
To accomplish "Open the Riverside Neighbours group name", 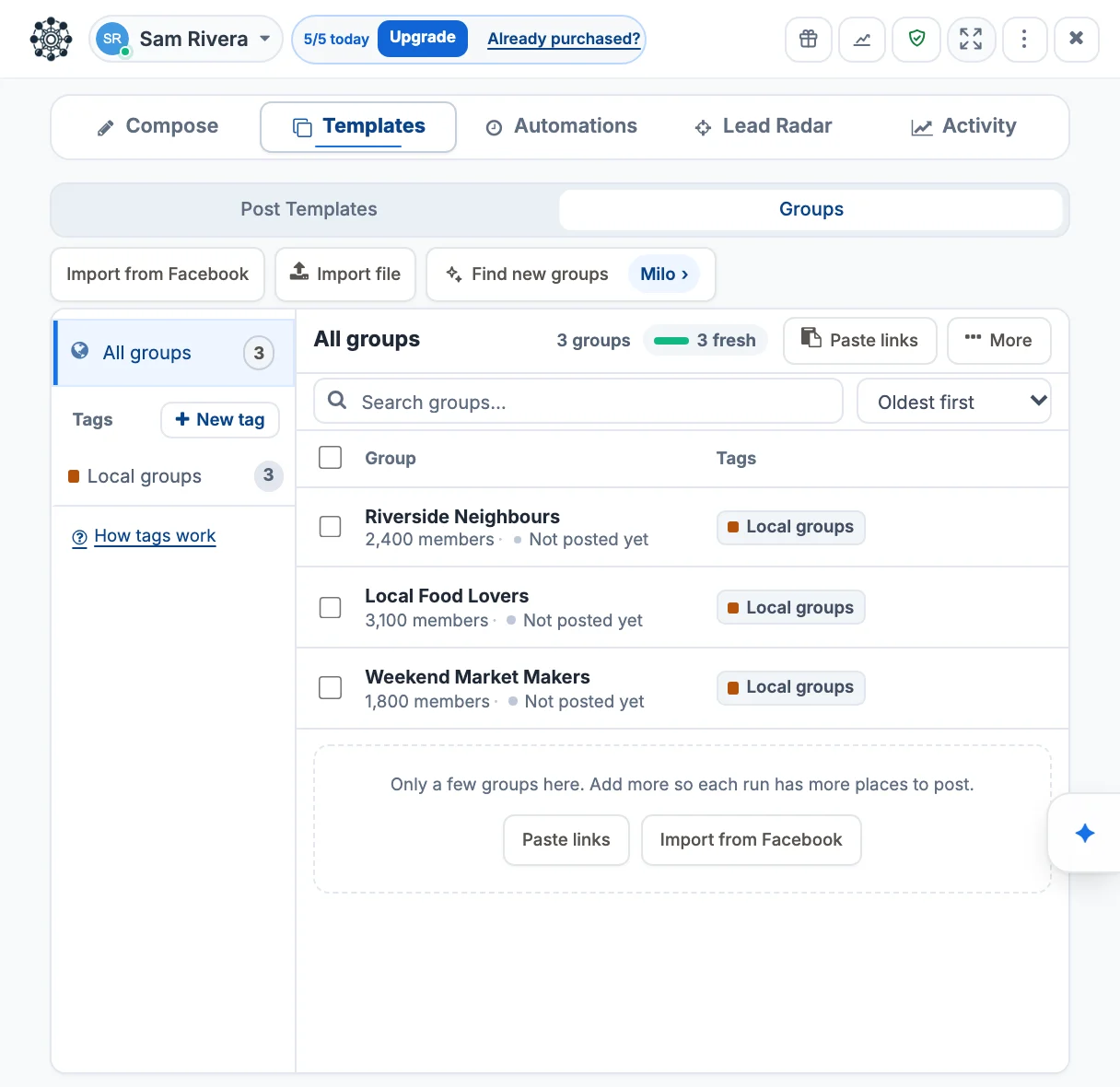I will (462, 517).
